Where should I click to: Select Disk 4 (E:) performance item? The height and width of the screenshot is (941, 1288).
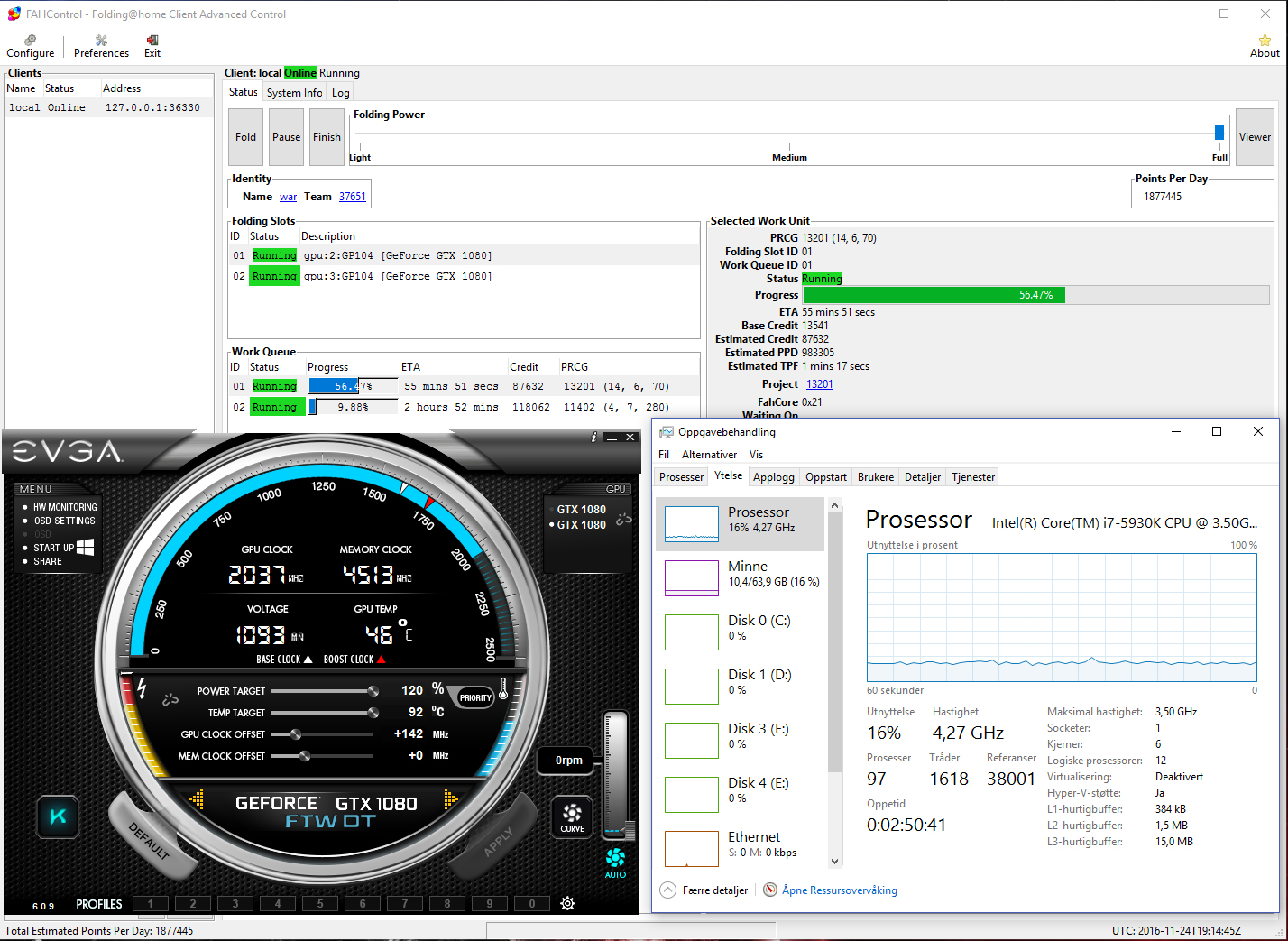pos(740,794)
